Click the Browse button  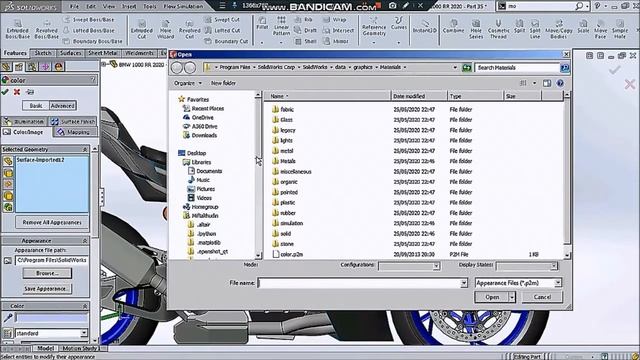point(47,273)
